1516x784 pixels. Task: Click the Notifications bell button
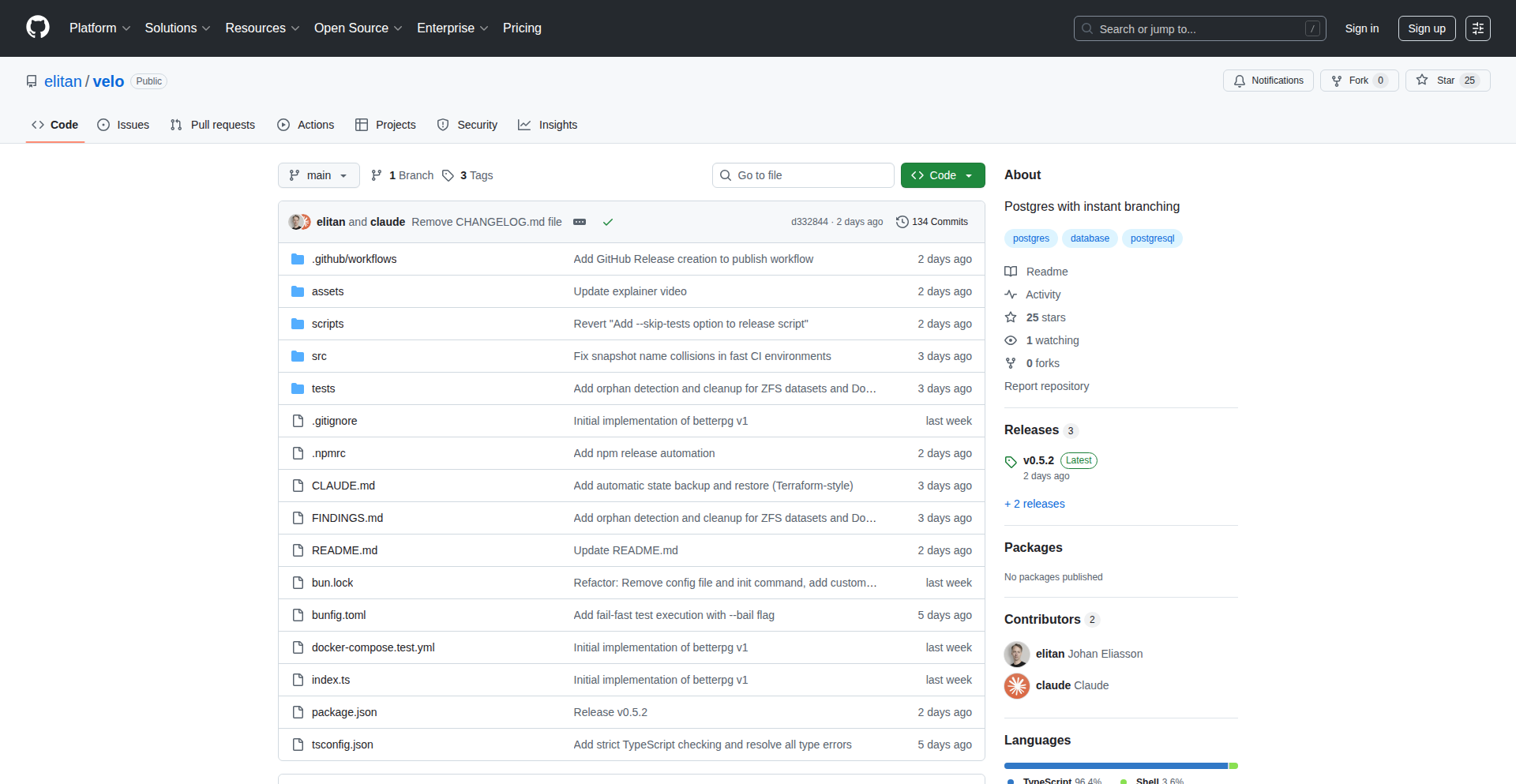pos(1268,81)
